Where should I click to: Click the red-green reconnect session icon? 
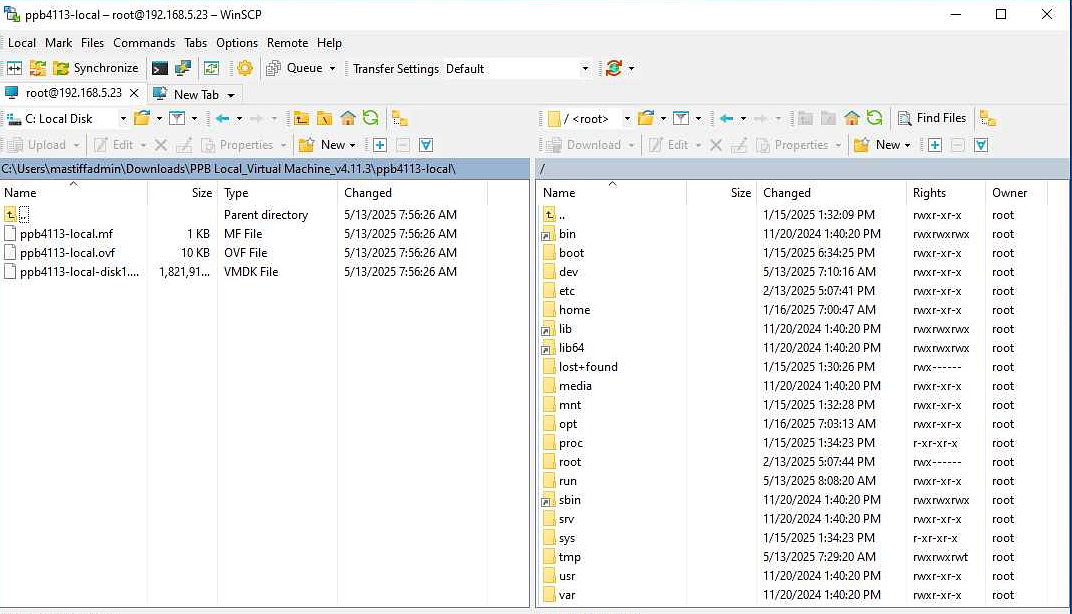click(614, 68)
